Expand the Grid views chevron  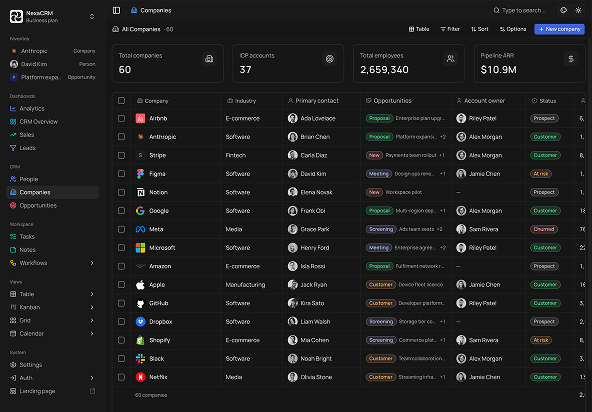coord(92,321)
